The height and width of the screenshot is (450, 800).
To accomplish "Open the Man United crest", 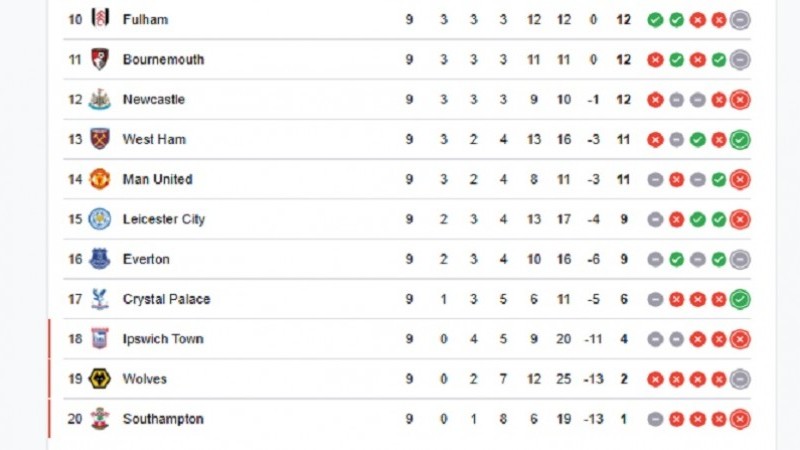I will coord(99,179).
